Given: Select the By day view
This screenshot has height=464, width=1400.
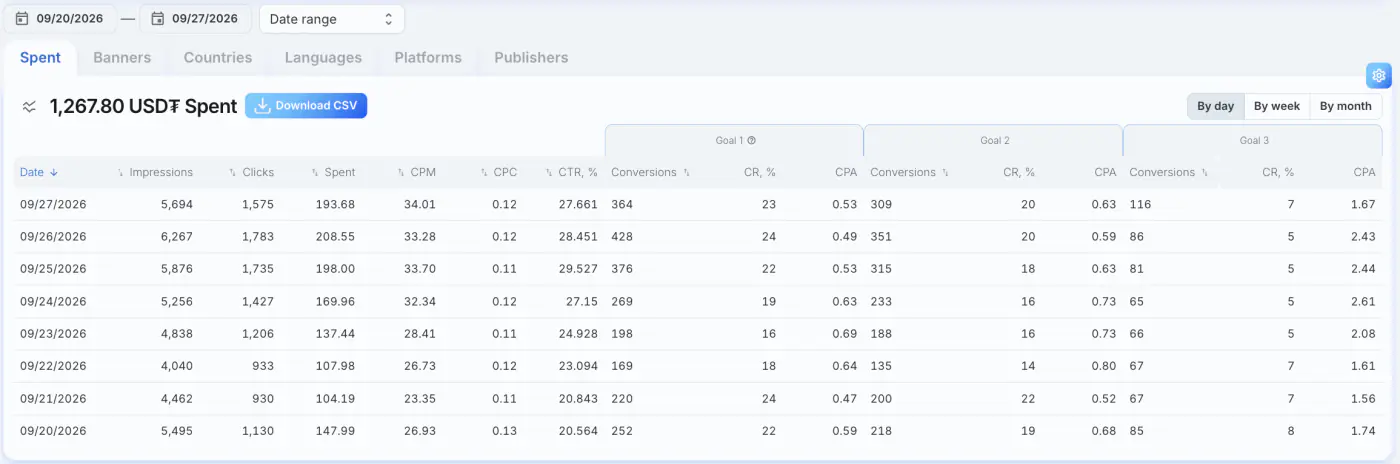Looking at the screenshot, I should 1215,106.
